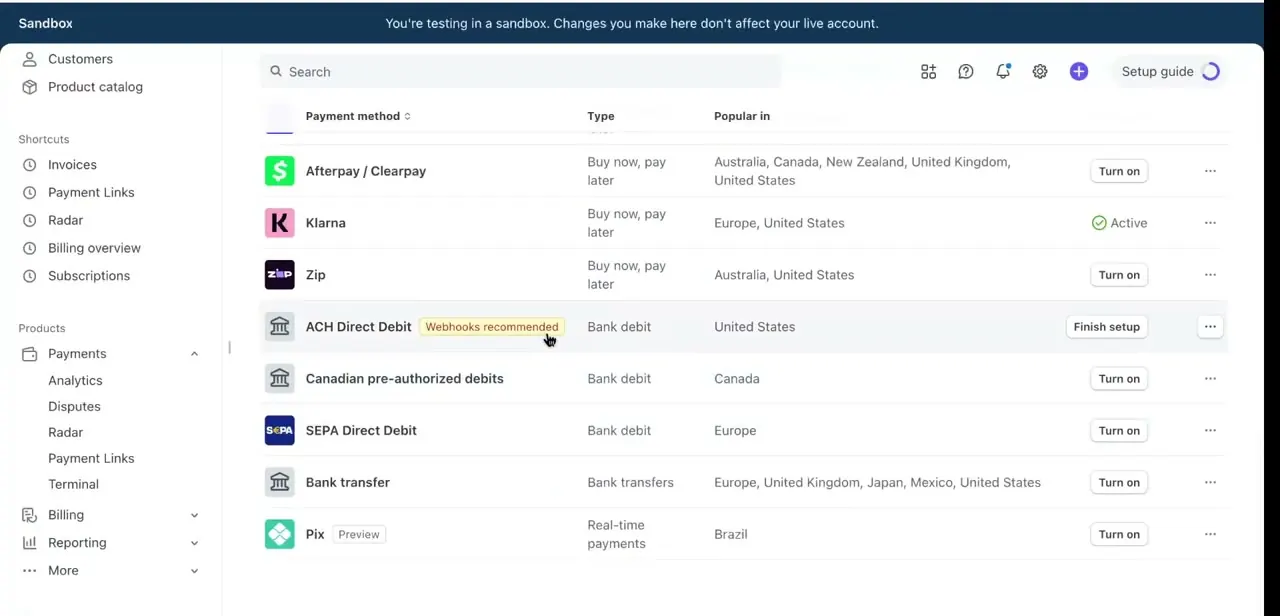Open Terminal under Payments
Viewport: 1280px width, 616px height.
point(73,485)
